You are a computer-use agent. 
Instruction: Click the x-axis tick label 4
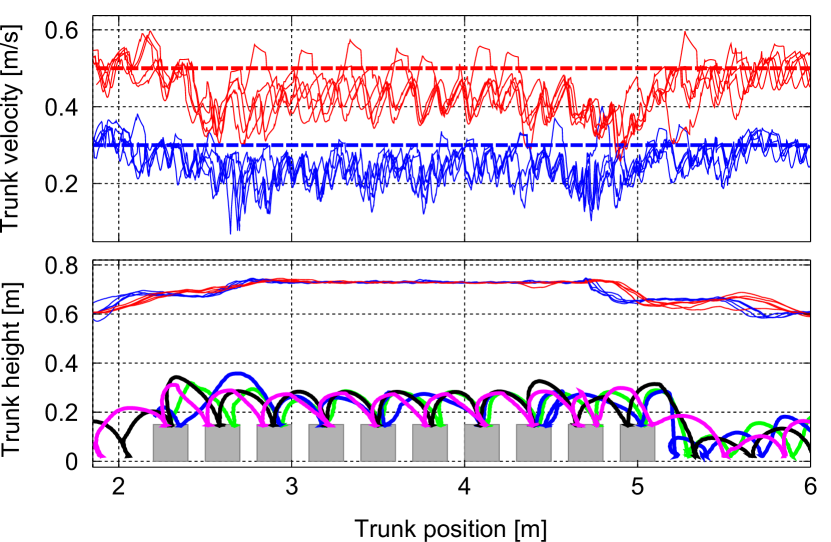(x=464, y=486)
